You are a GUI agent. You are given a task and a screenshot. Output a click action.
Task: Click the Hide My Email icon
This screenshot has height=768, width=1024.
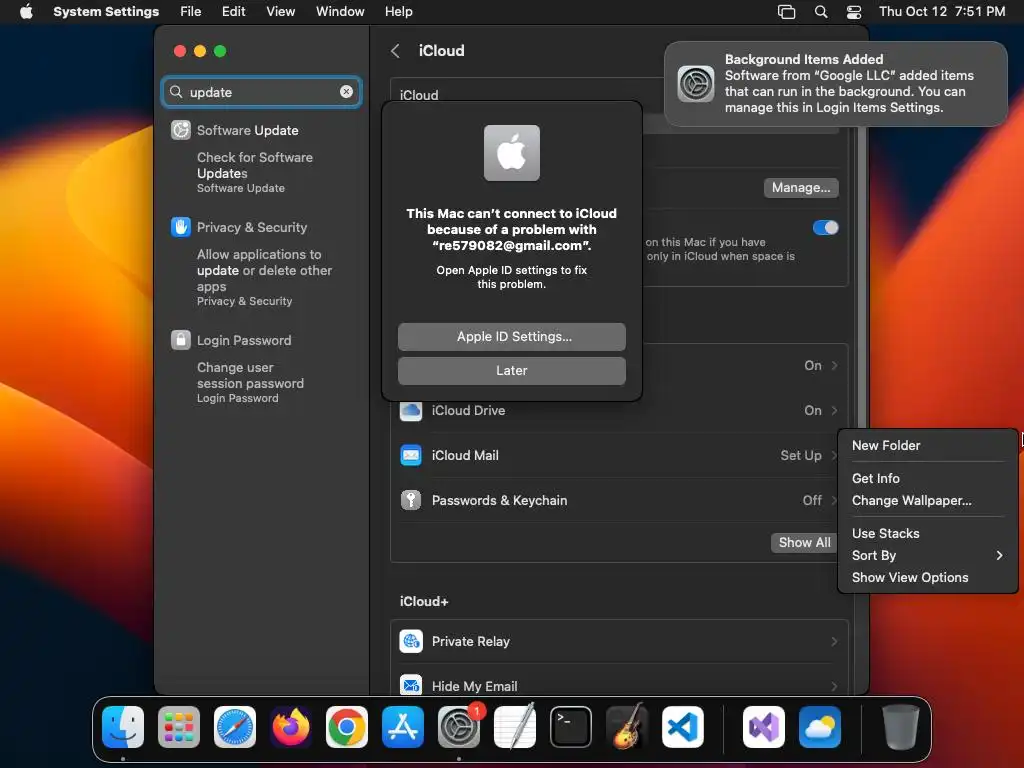(x=411, y=686)
